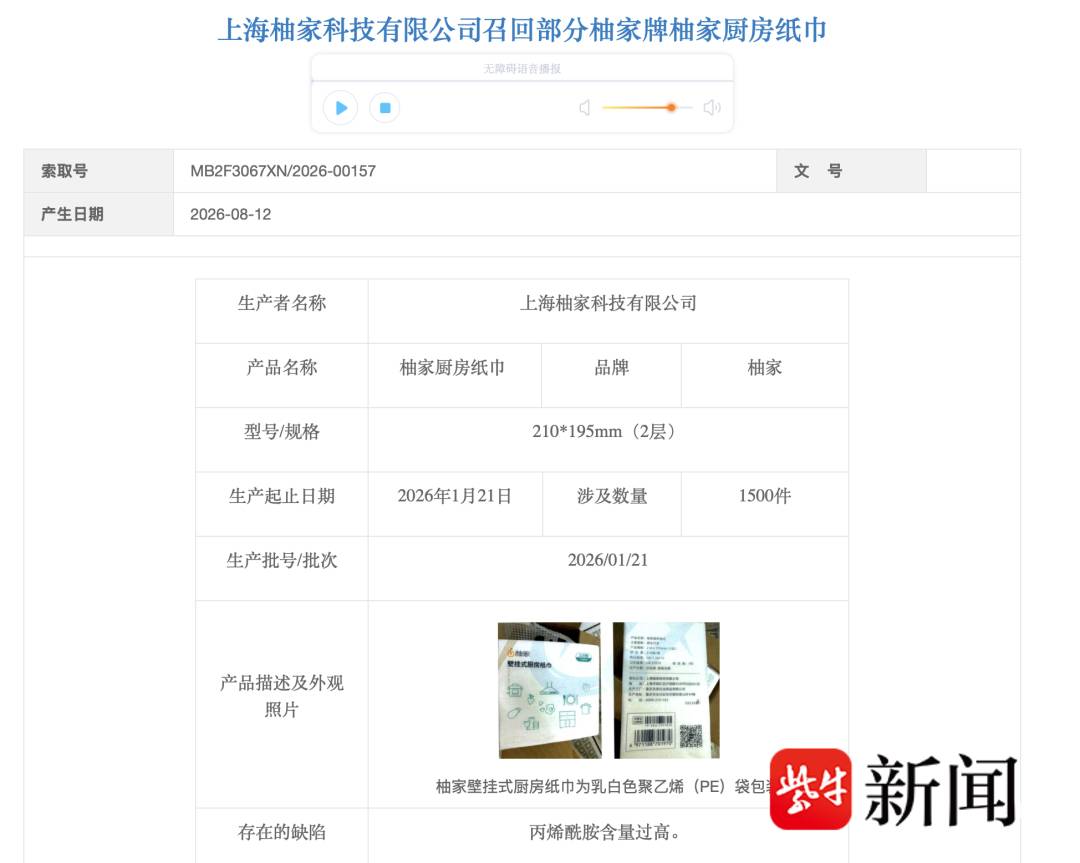Click the 生产起止日期 label cell
This screenshot has height=863, width=1080.
282,504
